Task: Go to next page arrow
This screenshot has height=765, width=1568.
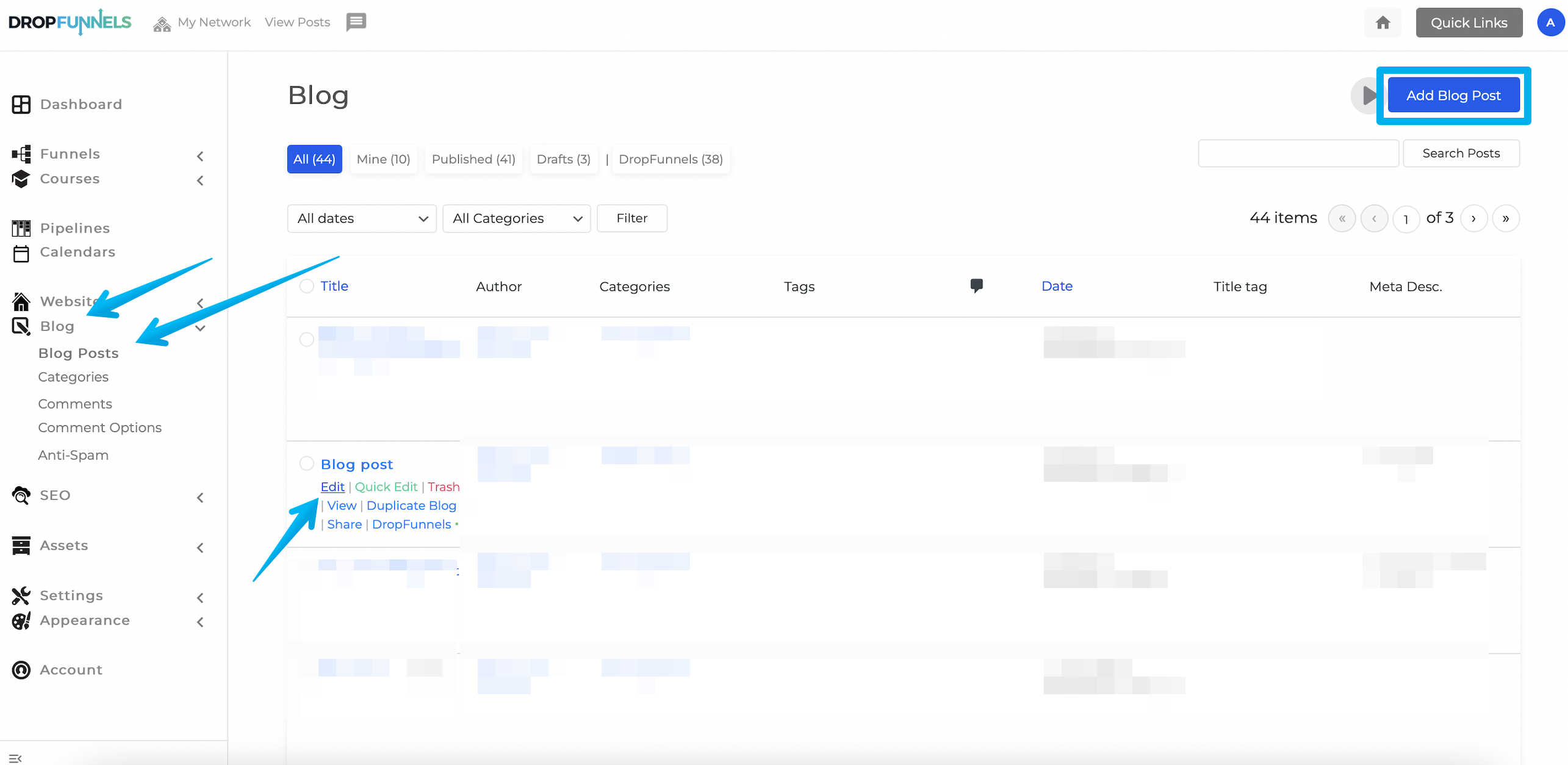Action: [1473, 218]
